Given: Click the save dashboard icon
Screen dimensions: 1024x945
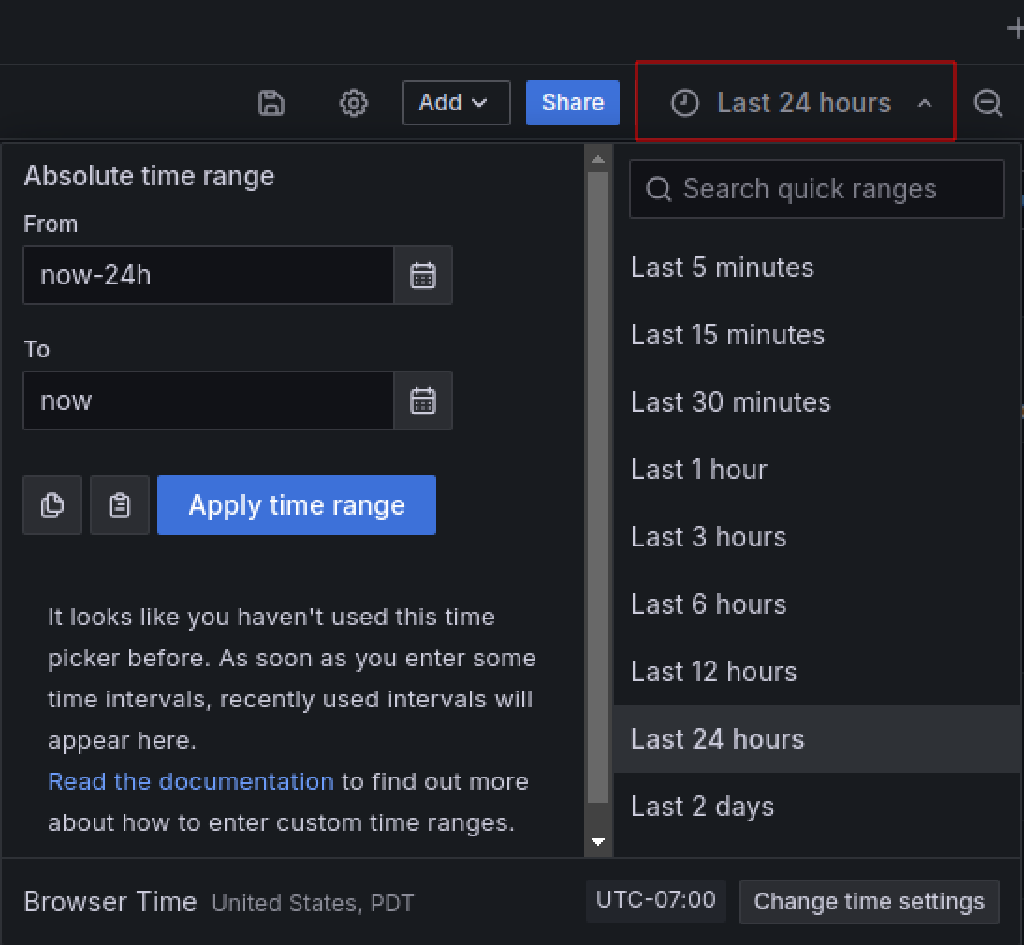Looking at the screenshot, I should pos(270,103).
